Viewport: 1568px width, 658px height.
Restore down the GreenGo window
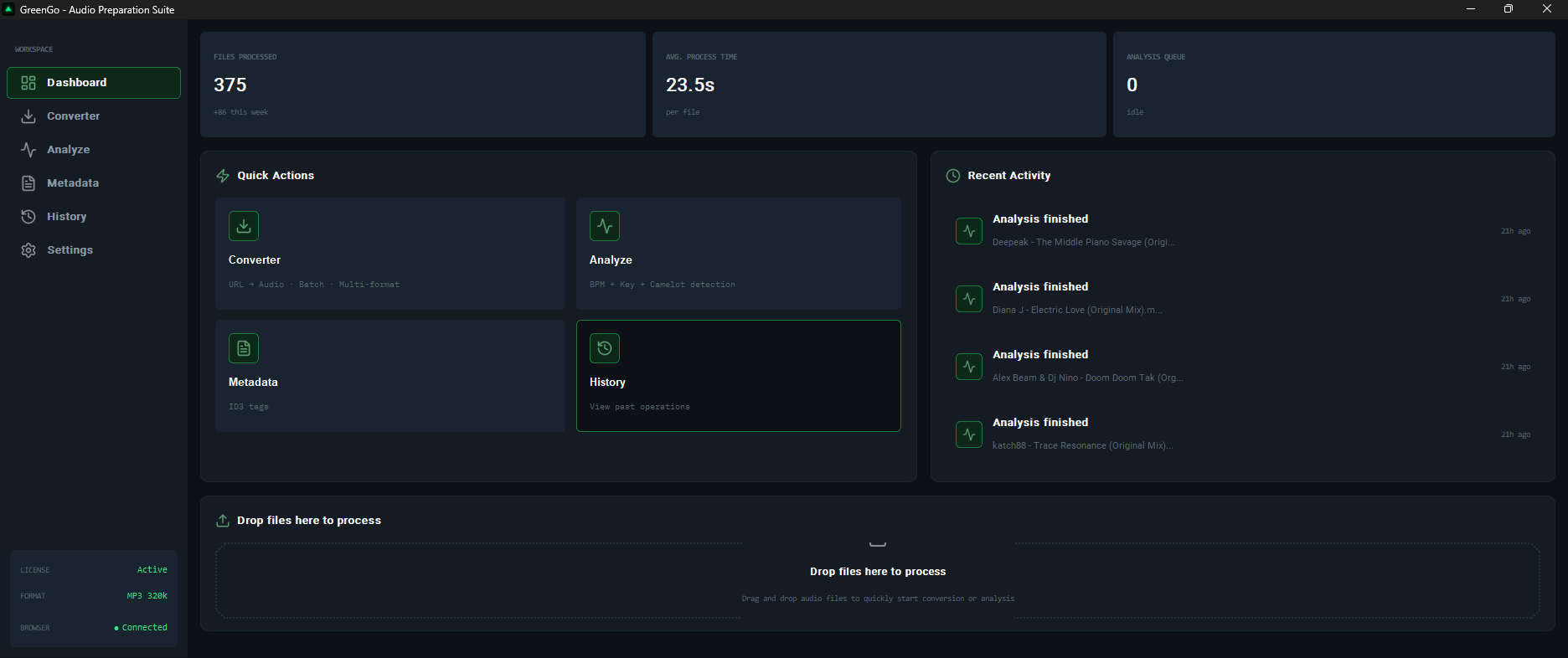click(1509, 9)
